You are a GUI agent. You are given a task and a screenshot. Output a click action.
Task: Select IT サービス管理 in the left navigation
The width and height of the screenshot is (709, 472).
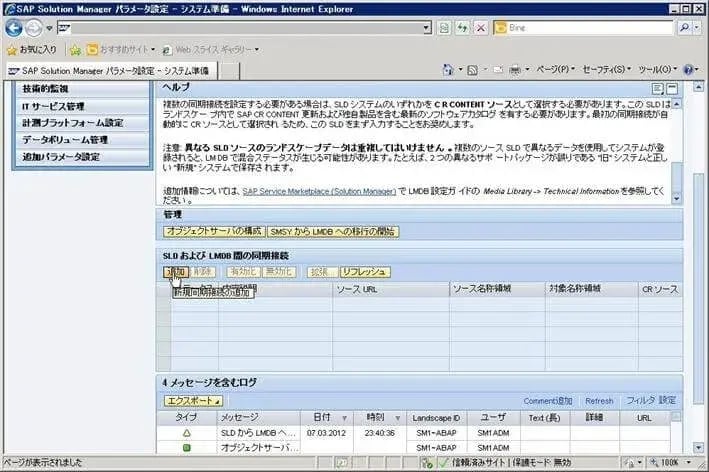83,106
